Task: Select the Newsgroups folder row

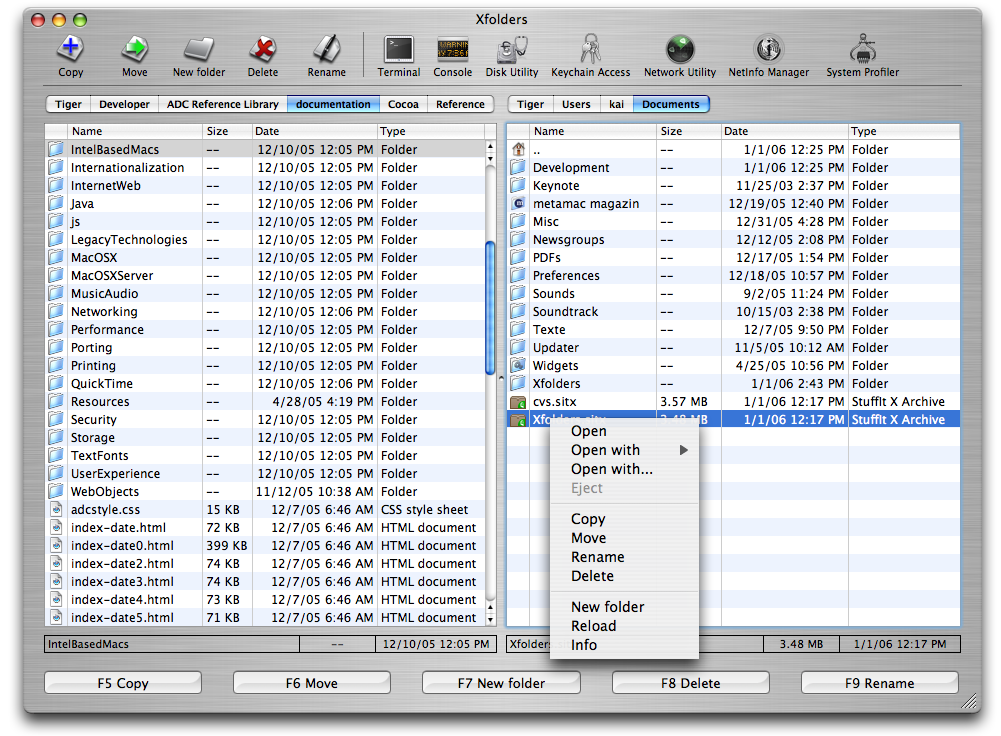Action: [x=734, y=239]
